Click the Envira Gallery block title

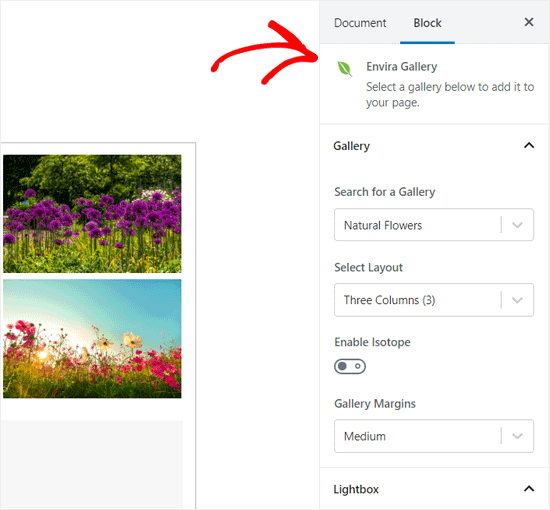pos(402,67)
